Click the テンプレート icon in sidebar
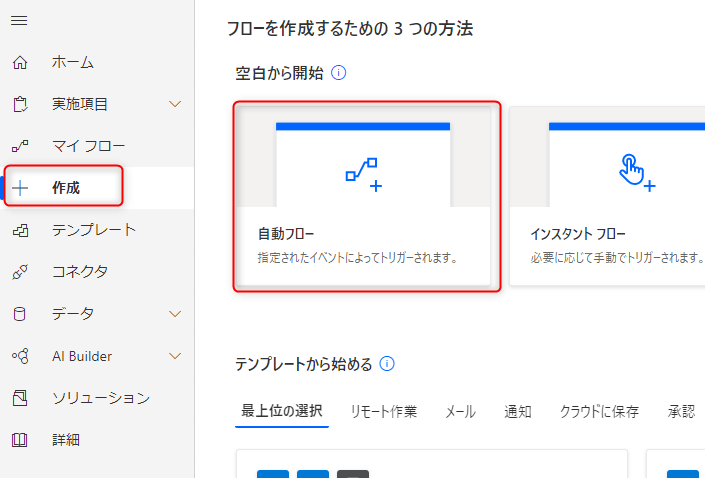Screen dimensions: 705x478 (20, 230)
